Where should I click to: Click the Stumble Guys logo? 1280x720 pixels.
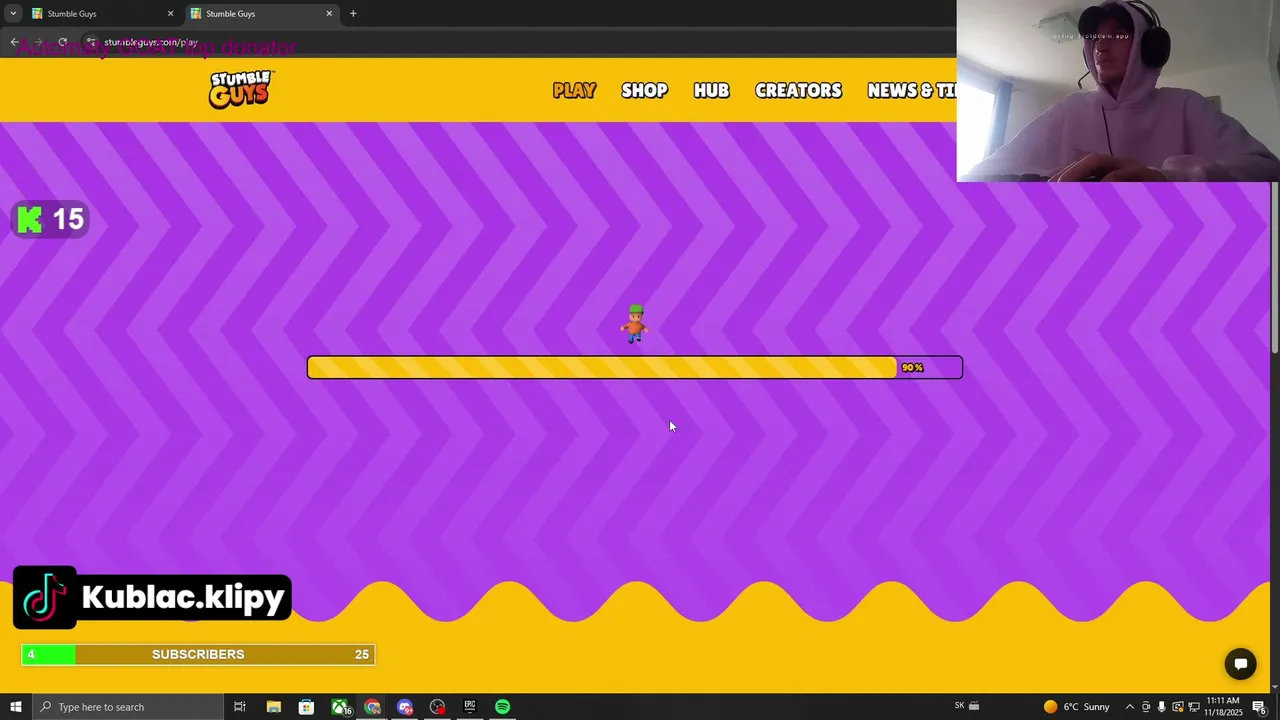point(241,89)
